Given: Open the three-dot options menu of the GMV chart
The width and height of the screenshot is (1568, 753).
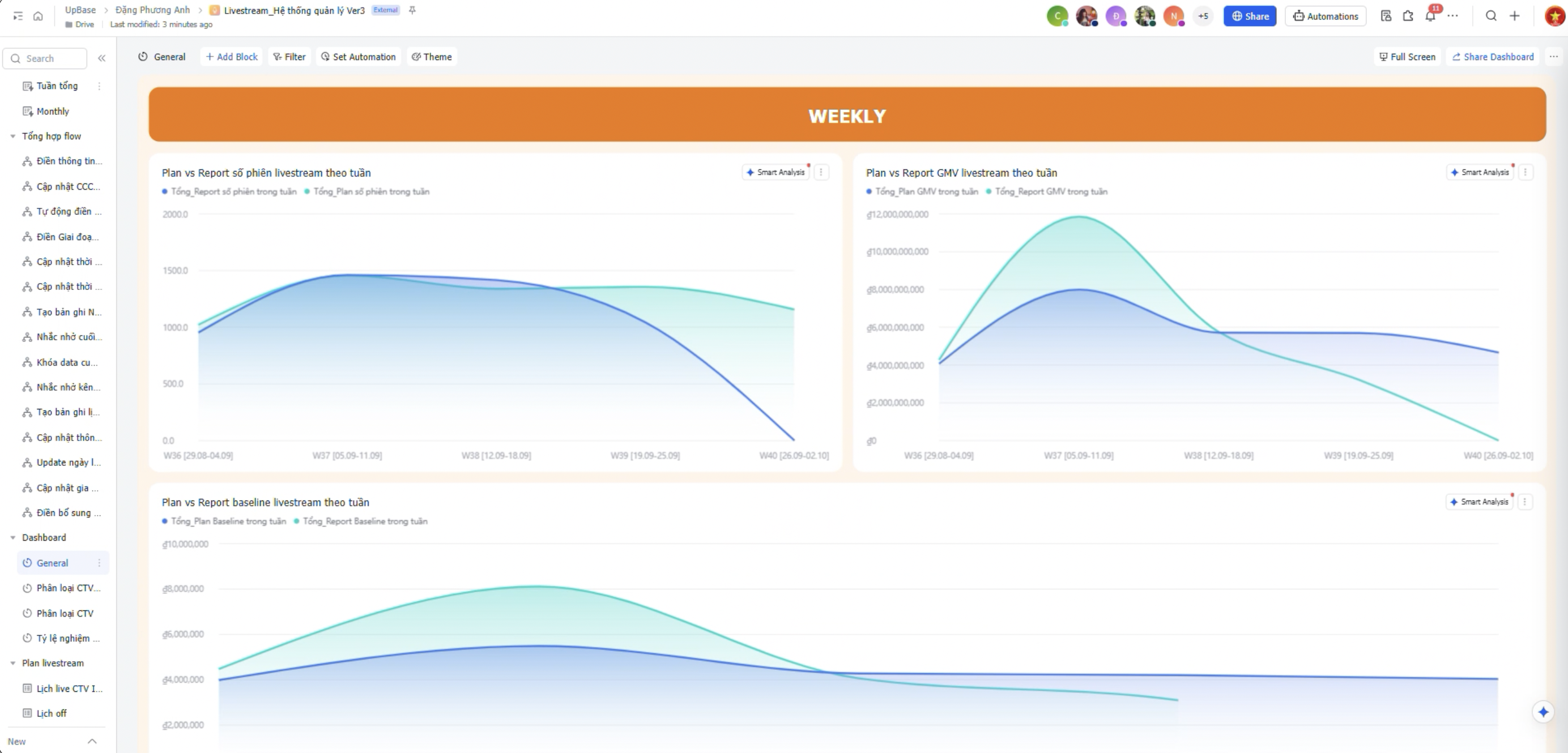Looking at the screenshot, I should pos(1526,173).
